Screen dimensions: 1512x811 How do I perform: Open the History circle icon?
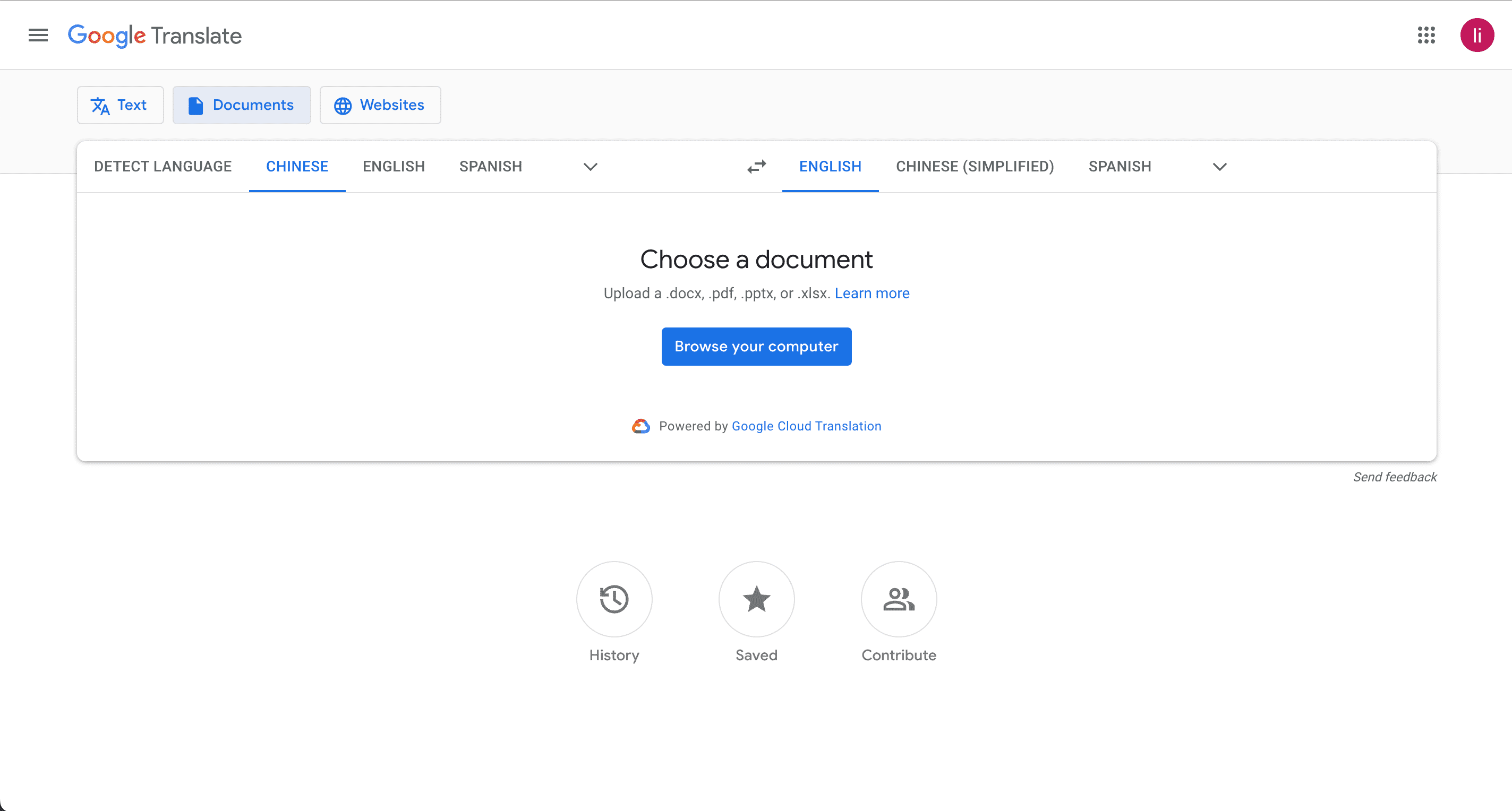614,599
